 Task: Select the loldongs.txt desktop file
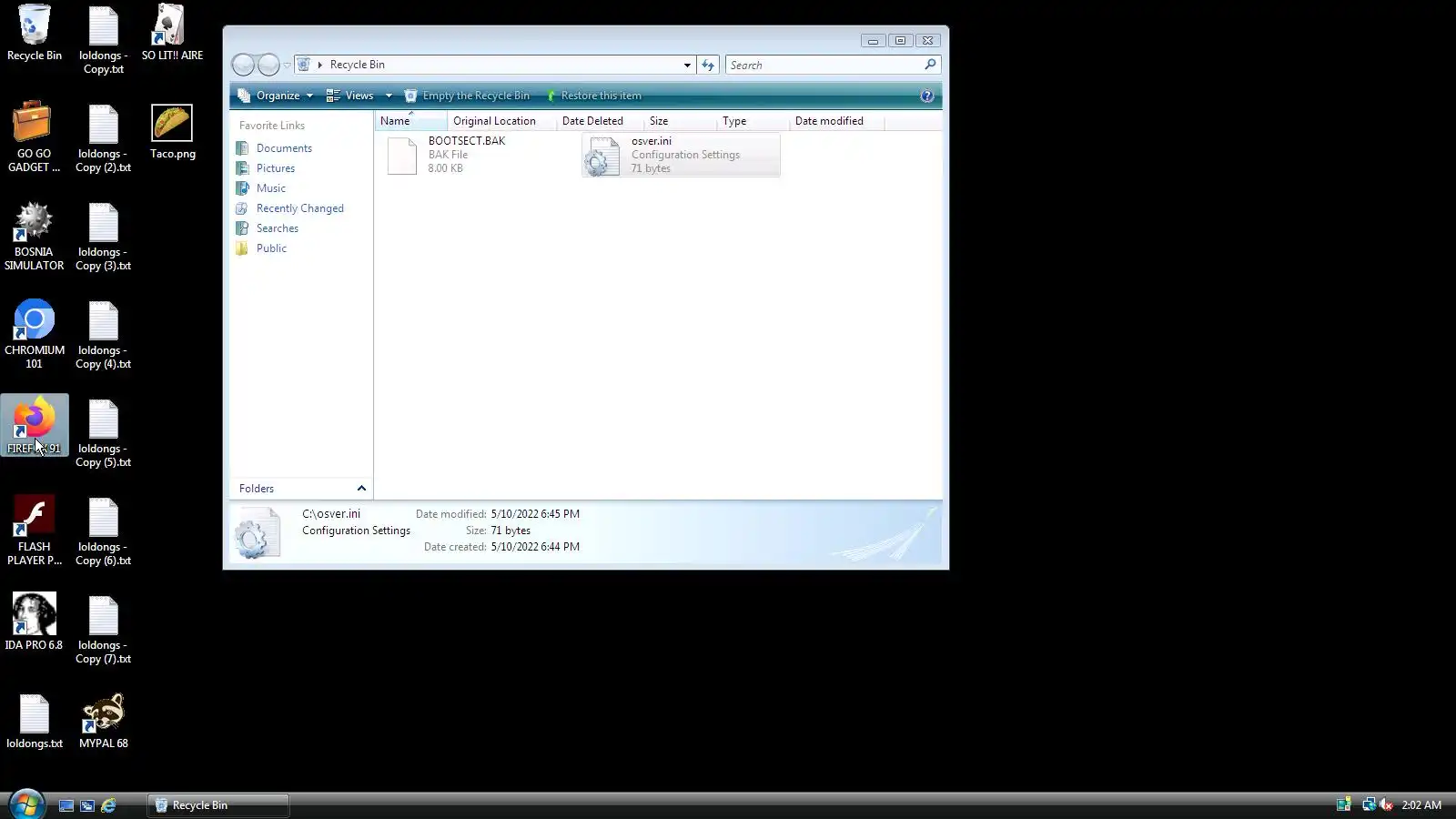(35, 720)
